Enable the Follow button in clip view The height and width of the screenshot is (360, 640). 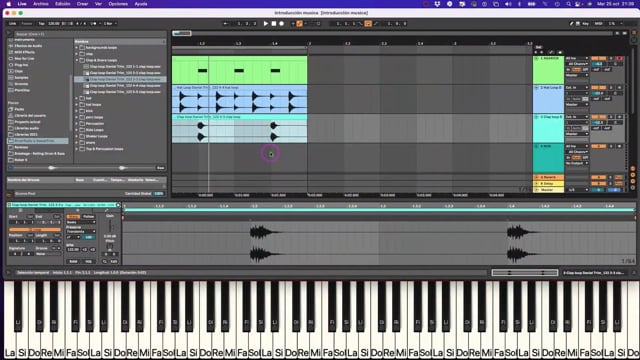[88, 217]
